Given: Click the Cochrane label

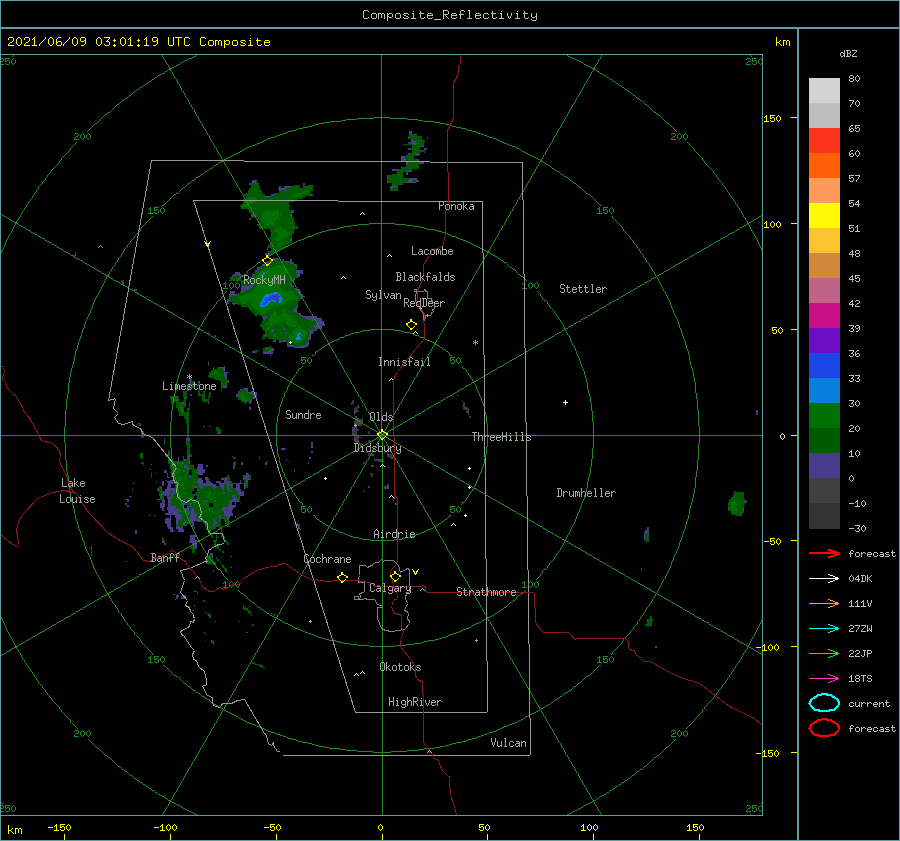Looking at the screenshot, I should (328, 559).
